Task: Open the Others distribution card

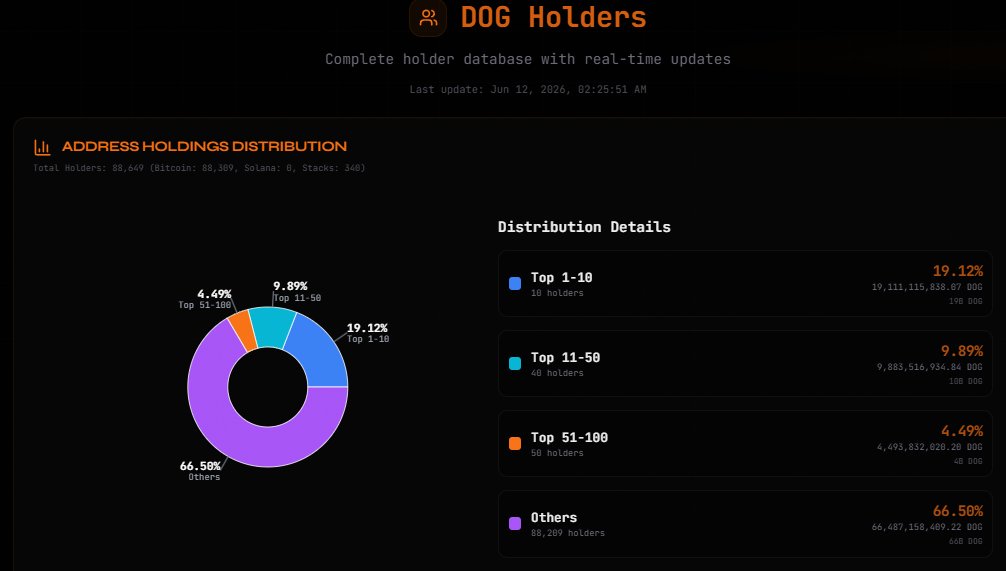Action: [745, 524]
